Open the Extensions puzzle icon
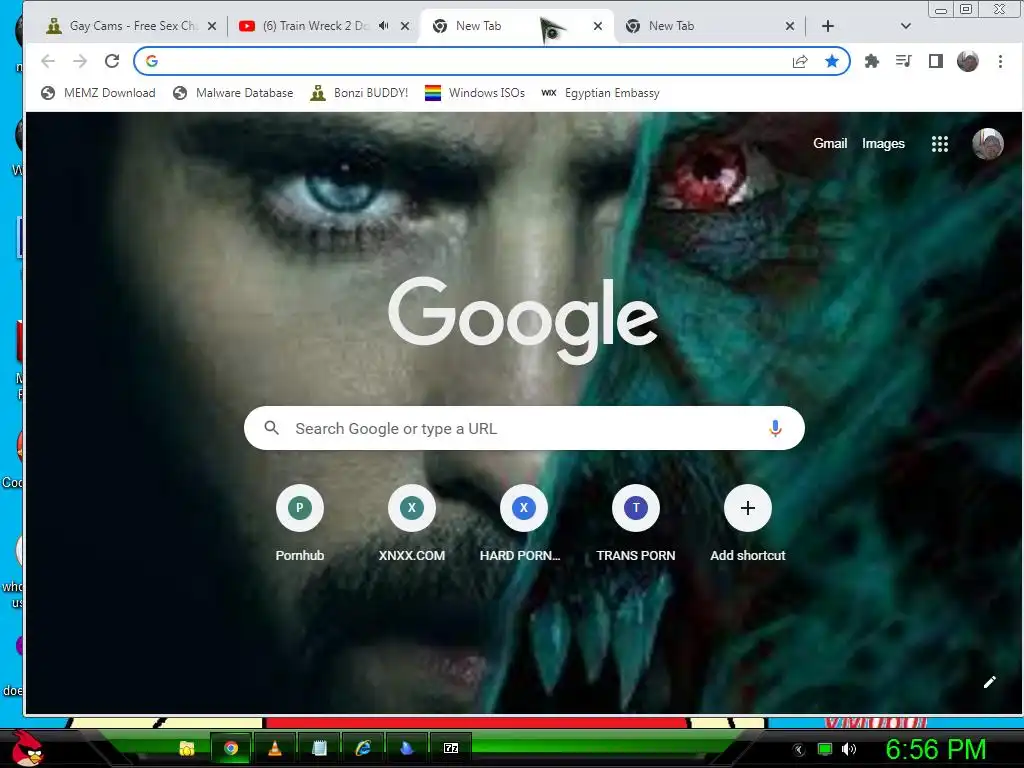The width and height of the screenshot is (1024, 768). pos(872,61)
